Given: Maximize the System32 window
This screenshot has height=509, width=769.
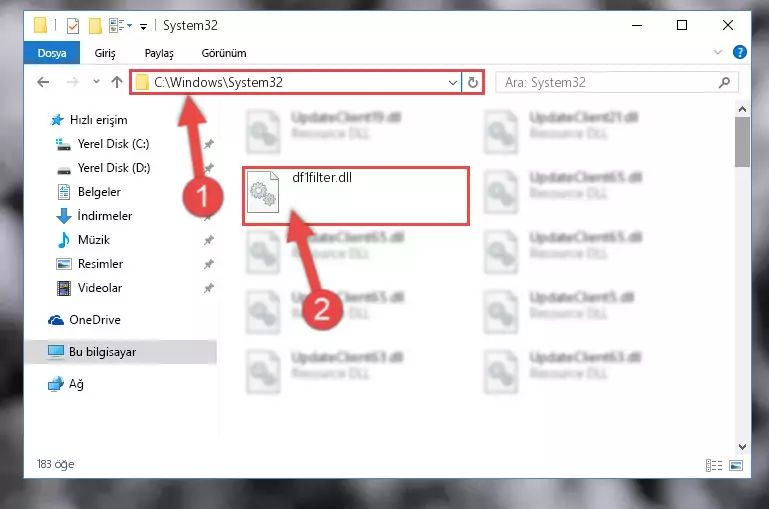Looking at the screenshot, I should tap(682, 25).
